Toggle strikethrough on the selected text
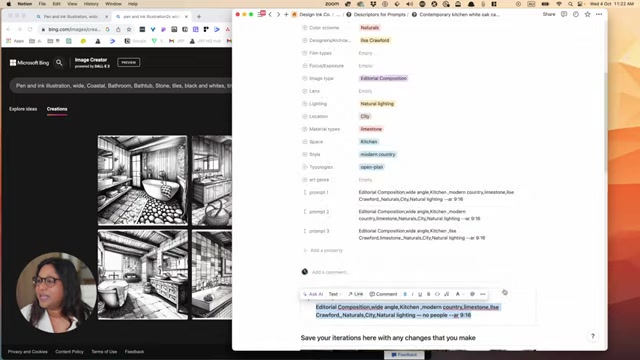640x360 pixels. (x=428, y=294)
